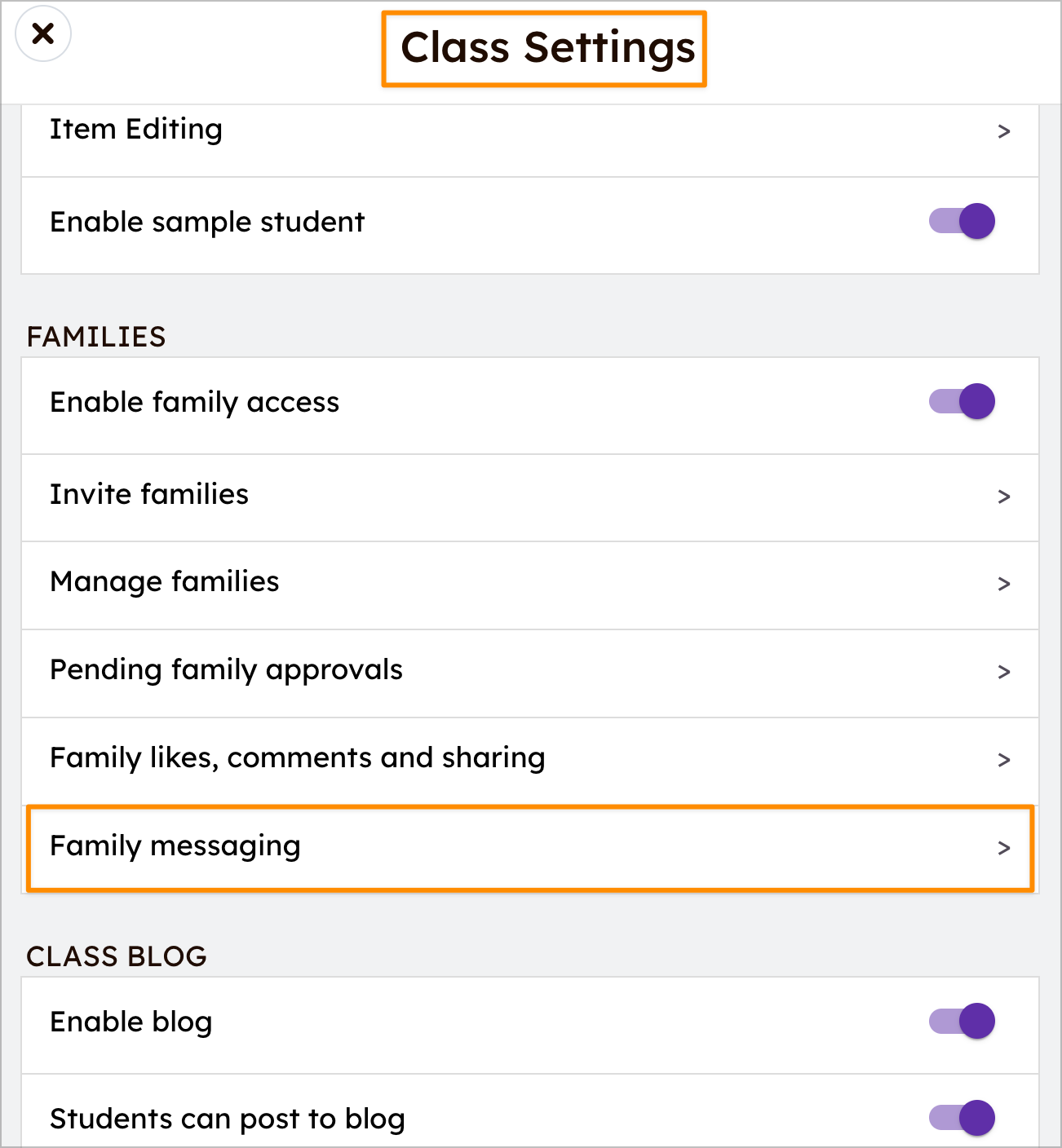Expand Invite families using its arrow
This screenshot has height=1148, width=1062.
(1004, 497)
